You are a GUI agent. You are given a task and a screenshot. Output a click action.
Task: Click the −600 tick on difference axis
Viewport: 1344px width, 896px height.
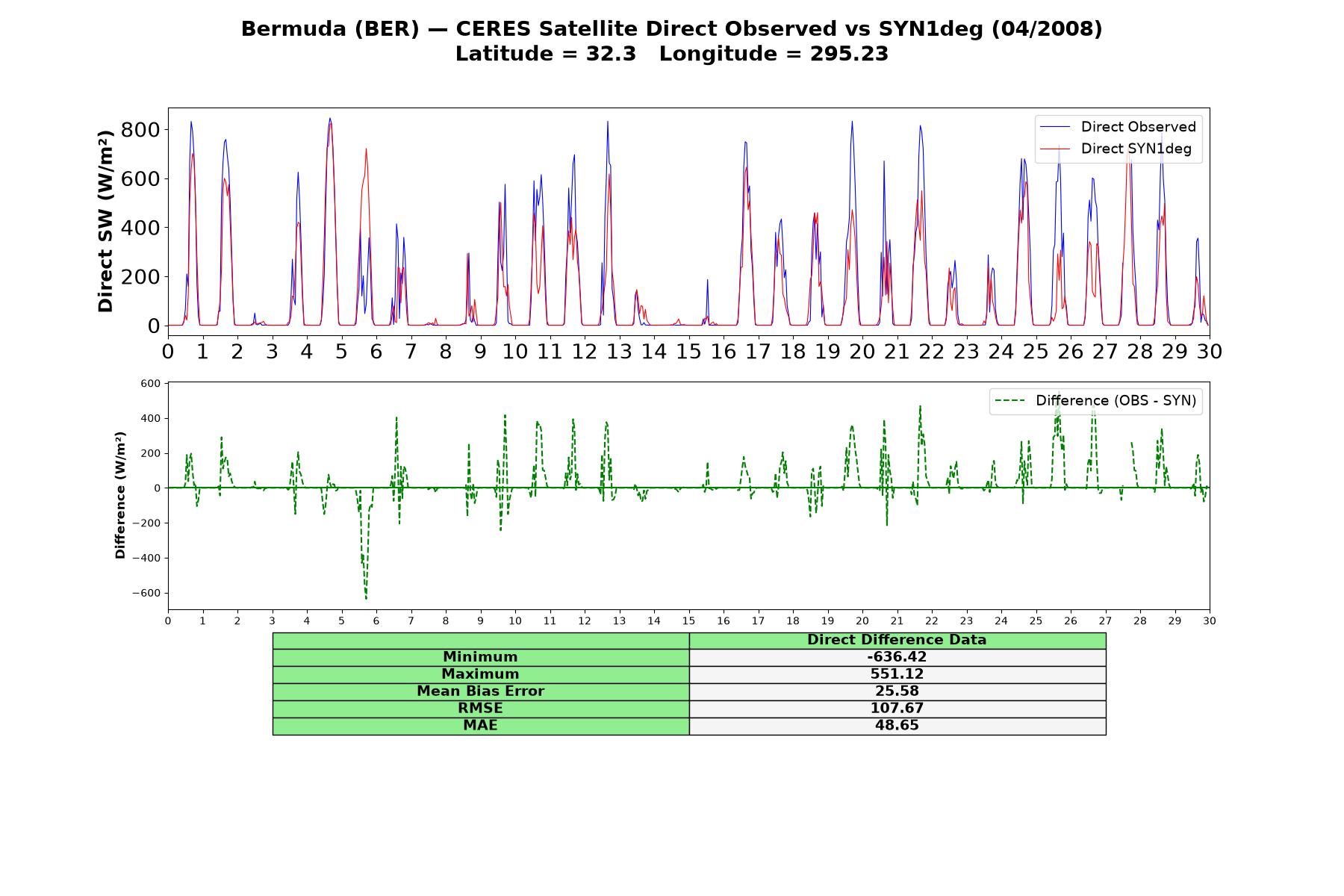pos(146,594)
